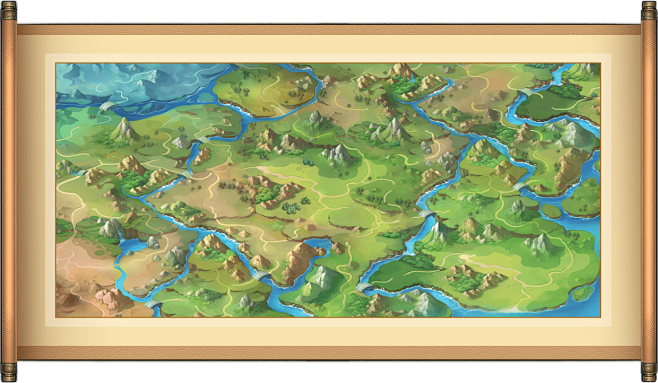Screen dimensions: 658x383
Task: Tap the small oval islet in the eastern bay
Action: click(x=551, y=211)
